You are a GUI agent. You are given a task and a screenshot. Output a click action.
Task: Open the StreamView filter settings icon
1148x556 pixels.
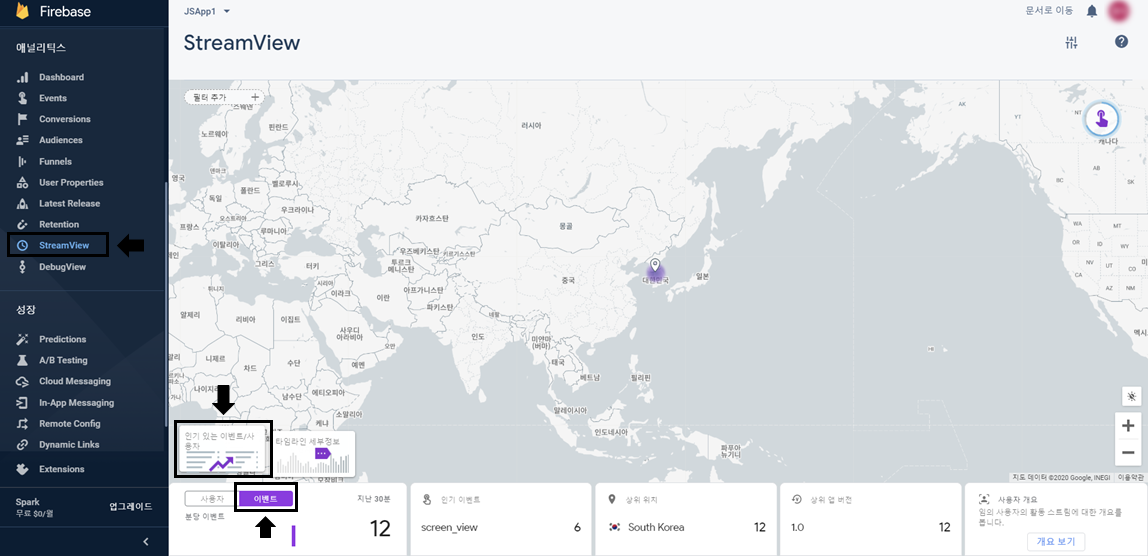tap(1071, 42)
